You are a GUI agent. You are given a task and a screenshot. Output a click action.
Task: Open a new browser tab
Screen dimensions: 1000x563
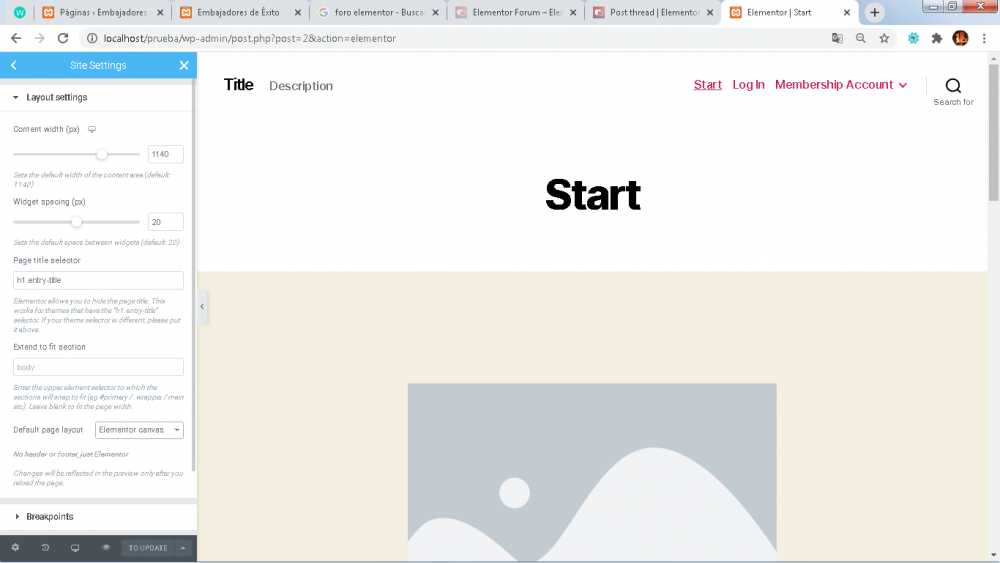tap(874, 12)
